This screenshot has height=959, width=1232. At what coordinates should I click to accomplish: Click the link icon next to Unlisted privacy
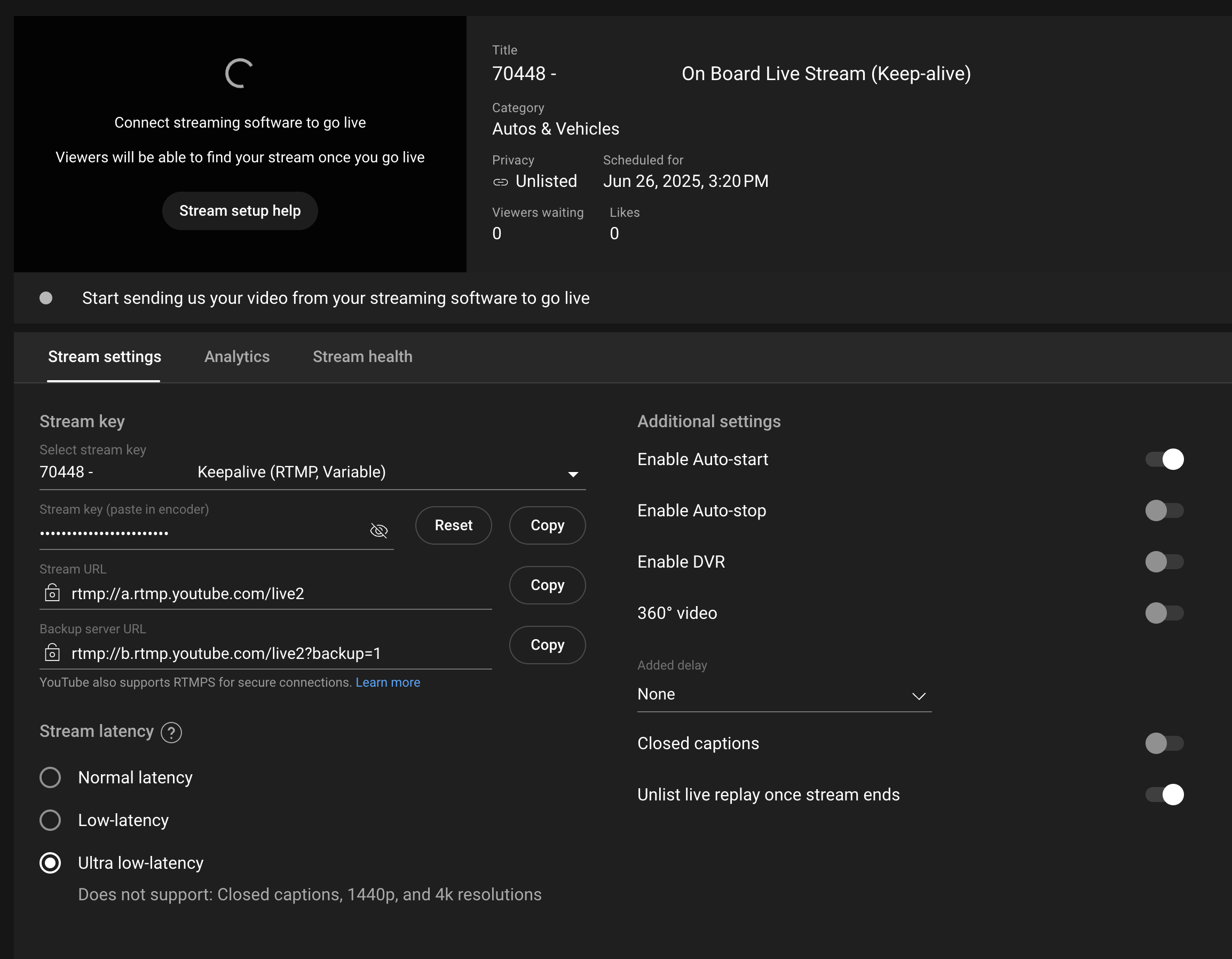click(x=500, y=182)
